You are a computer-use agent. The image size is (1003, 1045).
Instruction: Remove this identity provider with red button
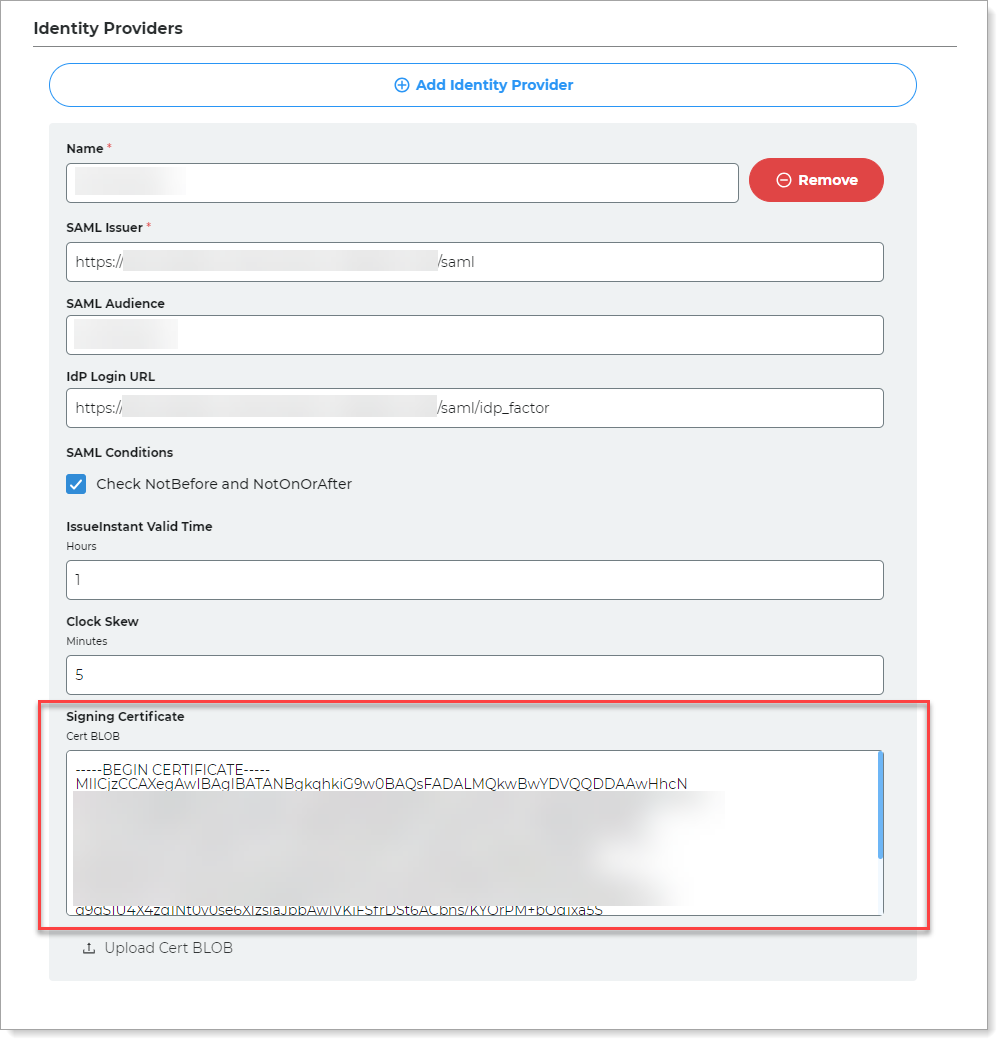point(816,180)
